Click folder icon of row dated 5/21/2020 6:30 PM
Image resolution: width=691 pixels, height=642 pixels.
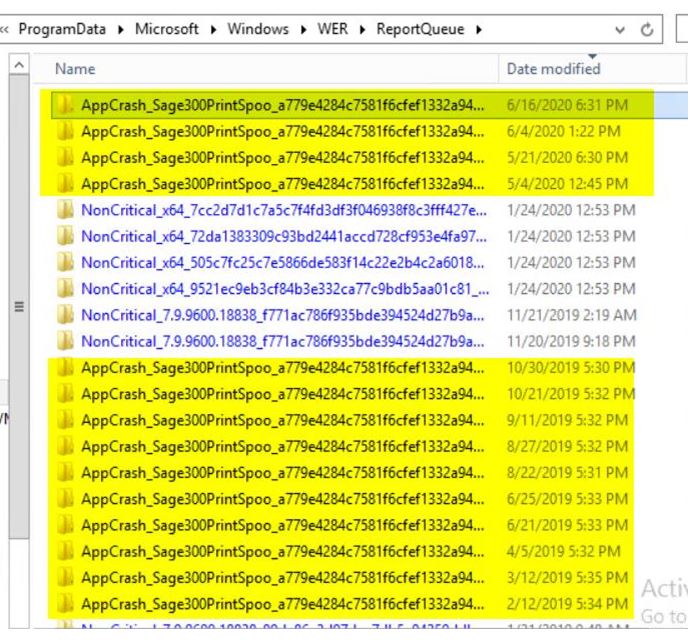[x=66, y=157]
